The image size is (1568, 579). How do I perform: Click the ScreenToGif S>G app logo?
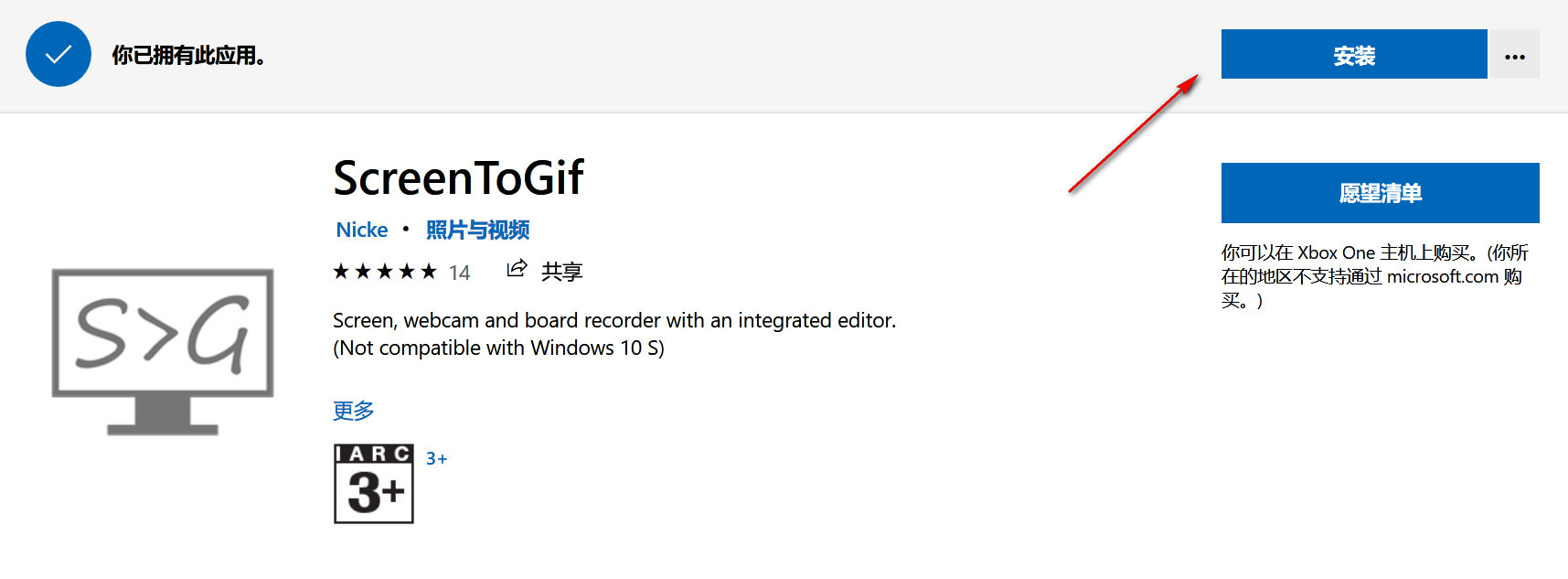click(163, 351)
